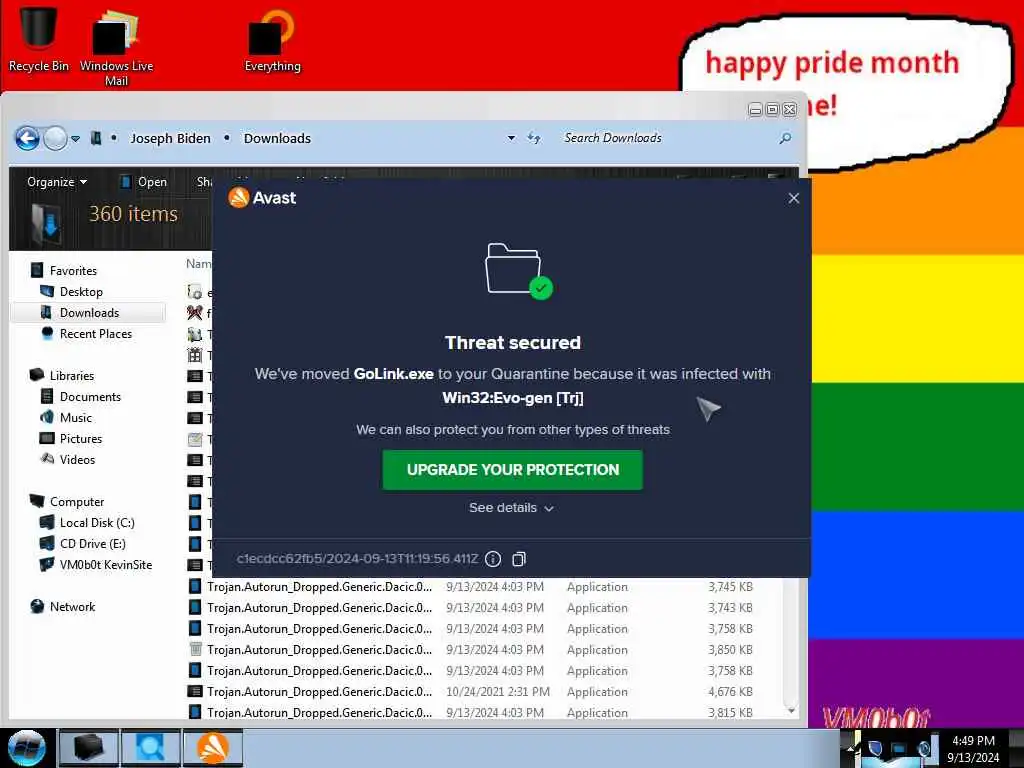The width and height of the screenshot is (1024, 768).
Task: Click the taskbar clock showing 4:49 PM
Action: 973,749
